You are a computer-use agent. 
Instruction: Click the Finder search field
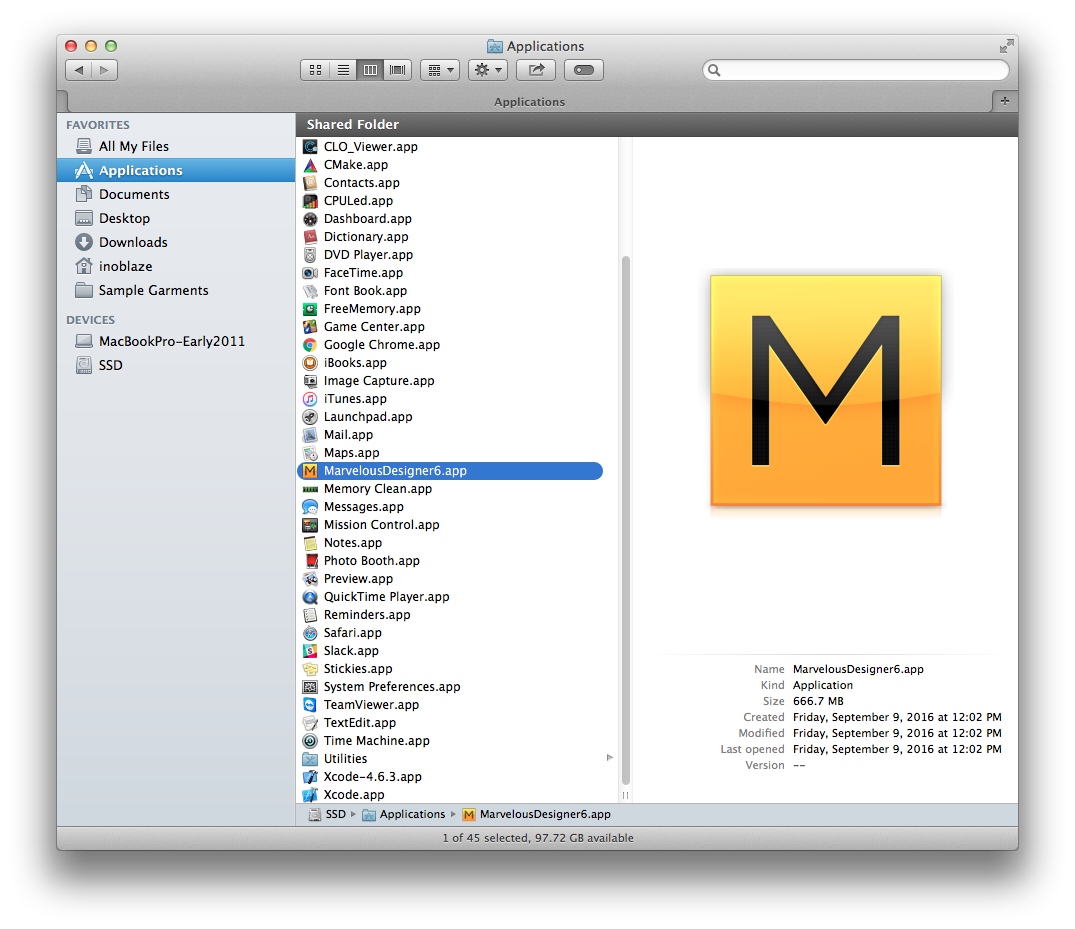(860, 70)
